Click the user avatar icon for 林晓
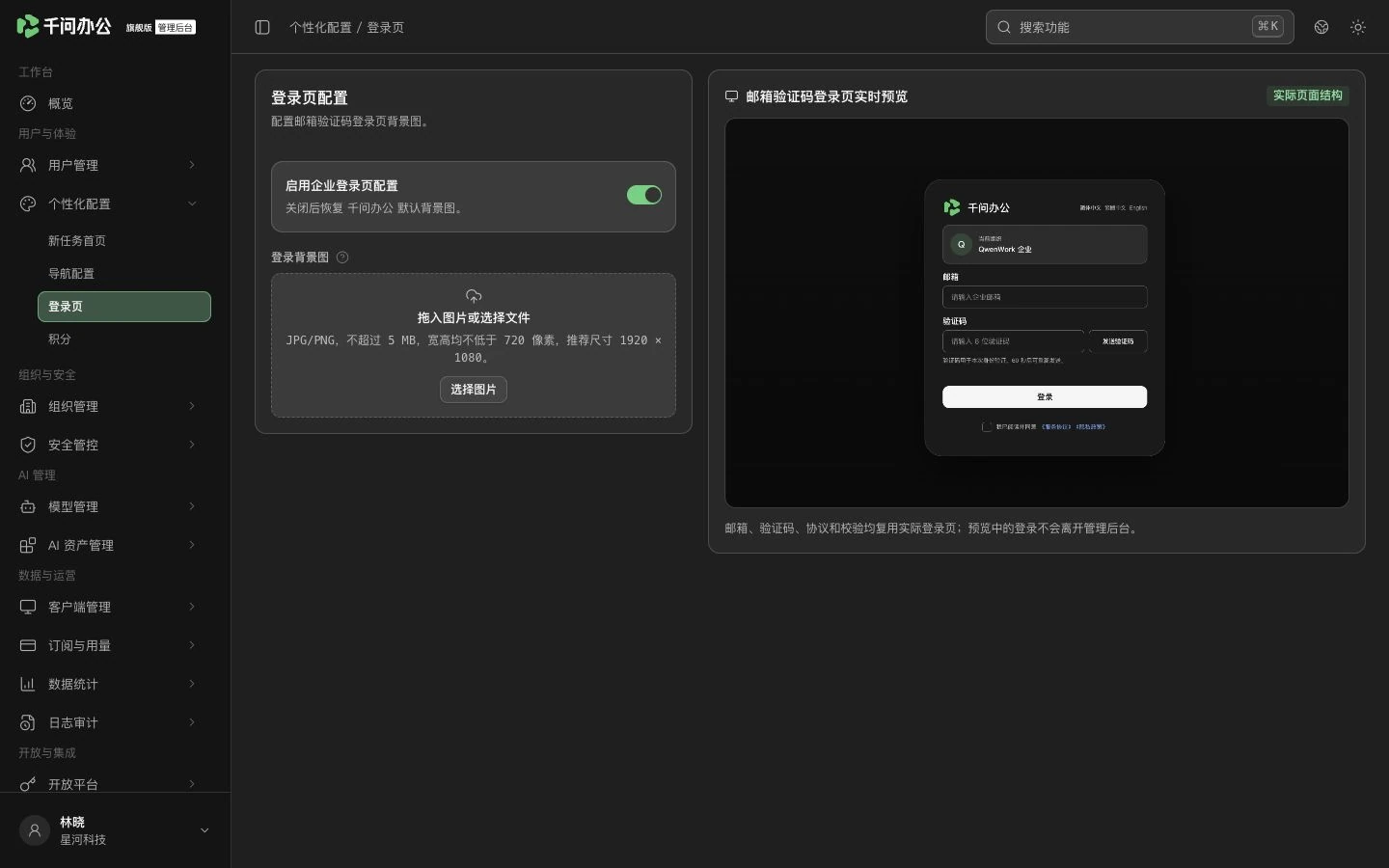The height and width of the screenshot is (868, 1389). [x=35, y=830]
